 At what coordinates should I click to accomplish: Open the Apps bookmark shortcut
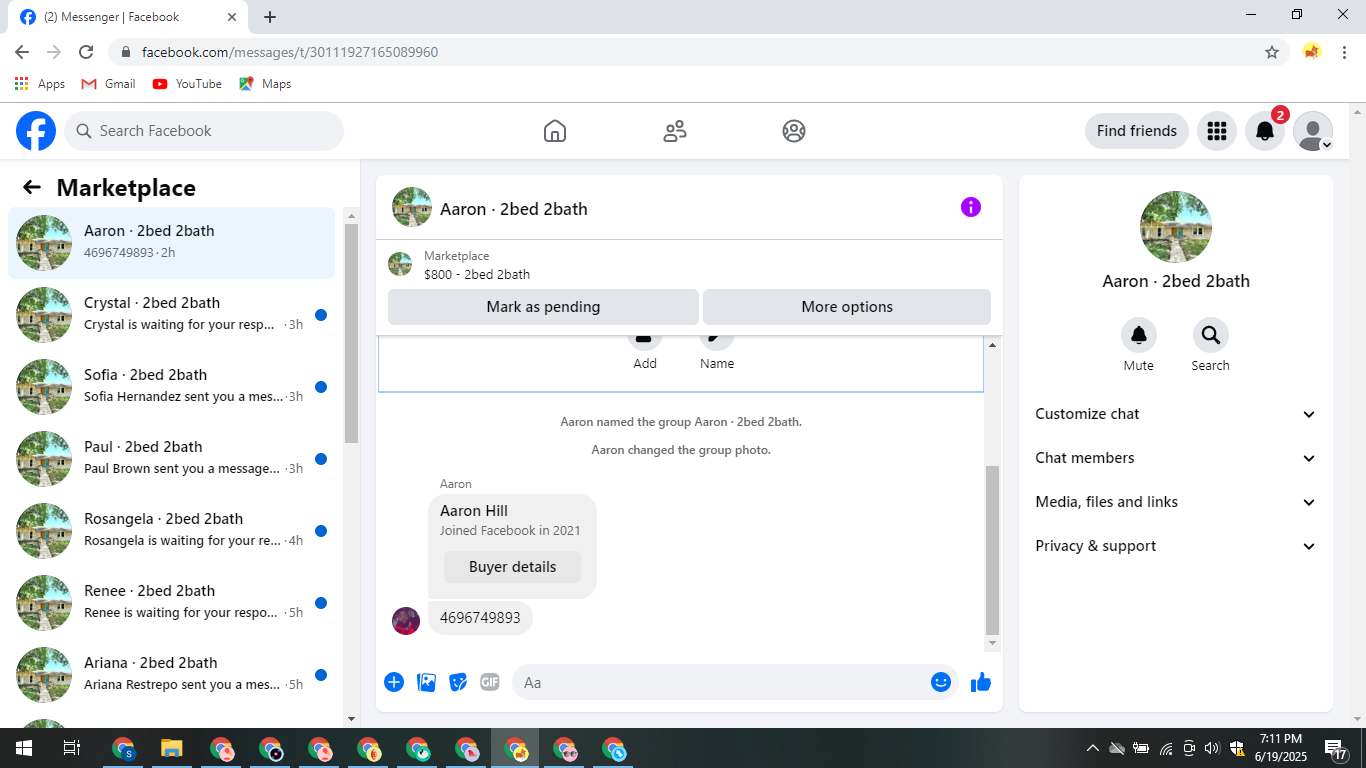pos(40,84)
